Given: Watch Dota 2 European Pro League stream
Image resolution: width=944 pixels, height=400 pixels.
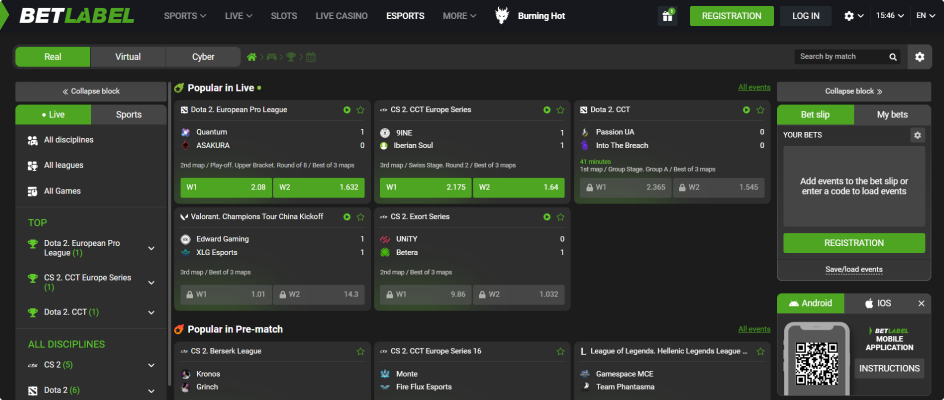Looking at the screenshot, I should 347,110.
